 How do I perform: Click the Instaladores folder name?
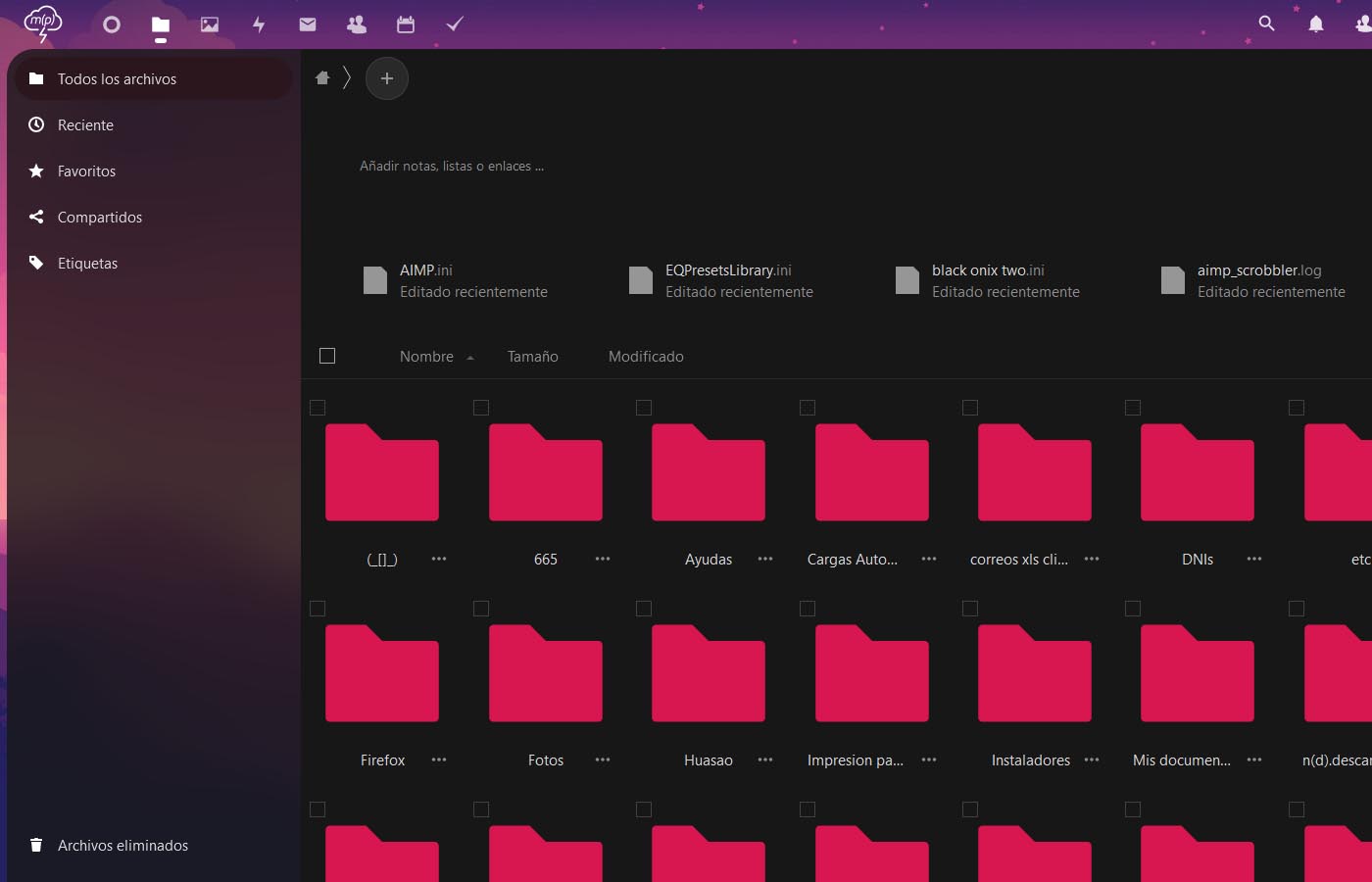point(1031,760)
